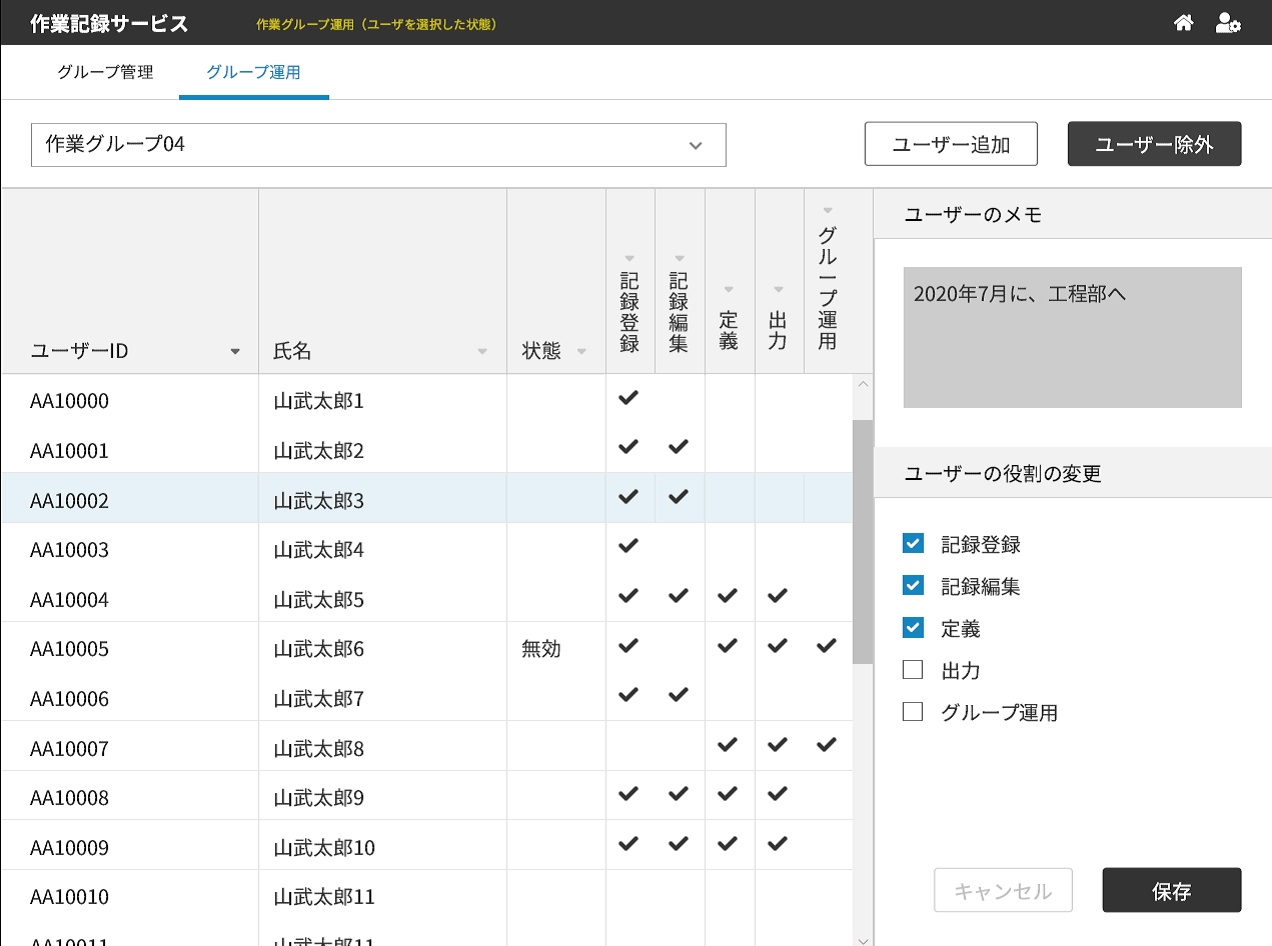This screenshot has width=1272, height=946.
Task: Click 記録編集 checkmark for AA10006
Action: [678, 694]
